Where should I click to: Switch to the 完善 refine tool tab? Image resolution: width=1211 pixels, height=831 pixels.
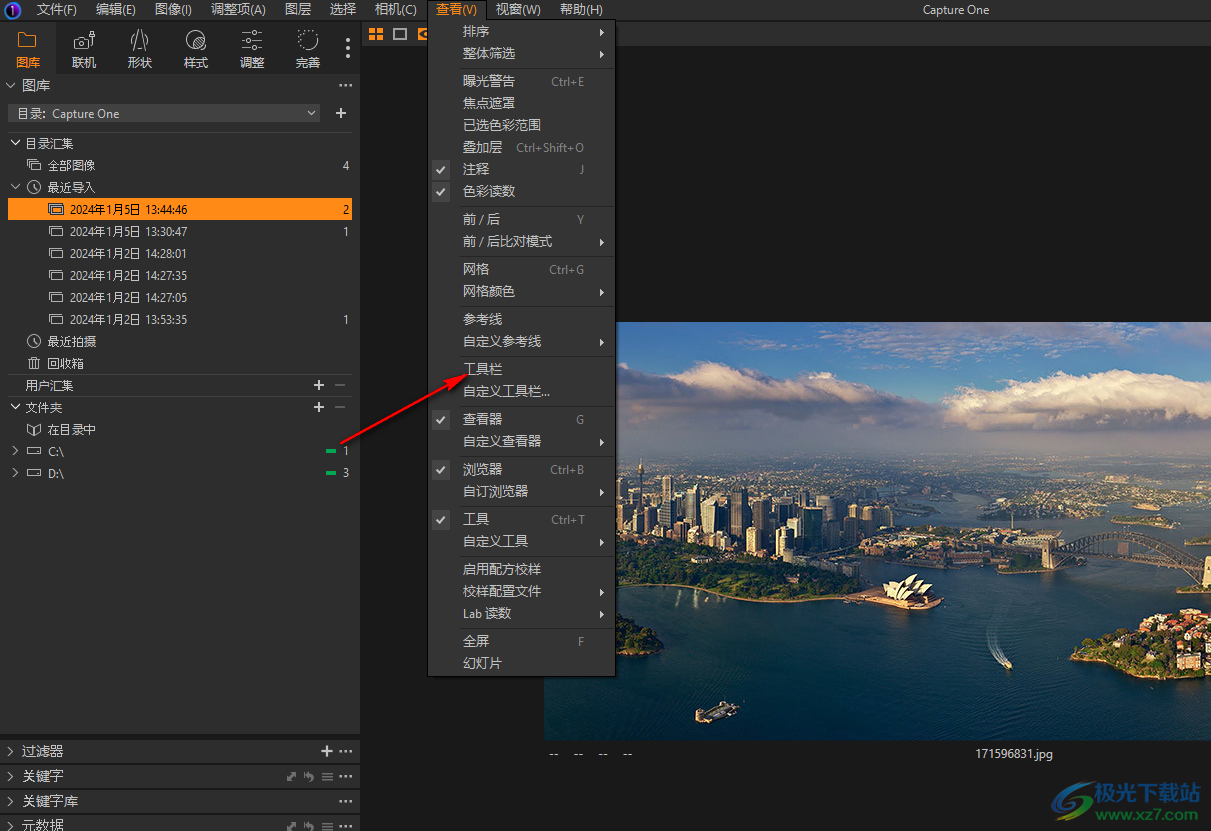pos(308,49)
